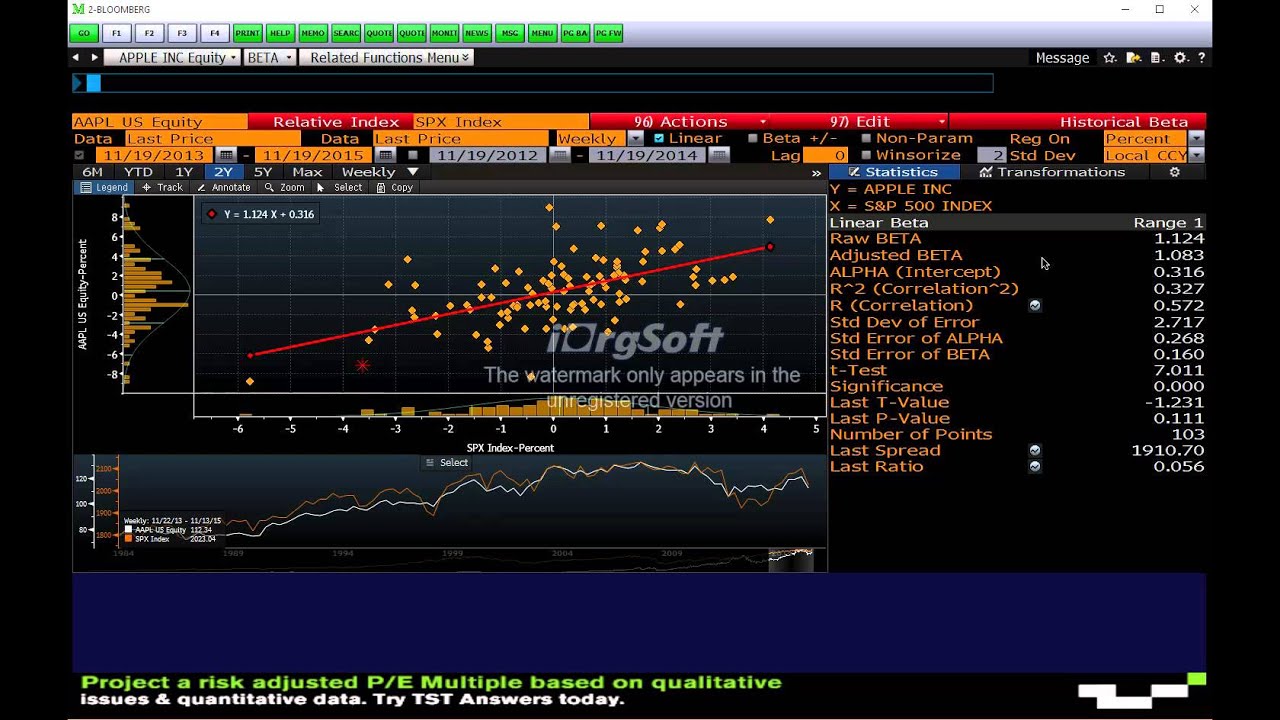Screen dimensions: 1280x720
Task: Open calendar picker for 11/19/2012
Action: pos(560,155)
